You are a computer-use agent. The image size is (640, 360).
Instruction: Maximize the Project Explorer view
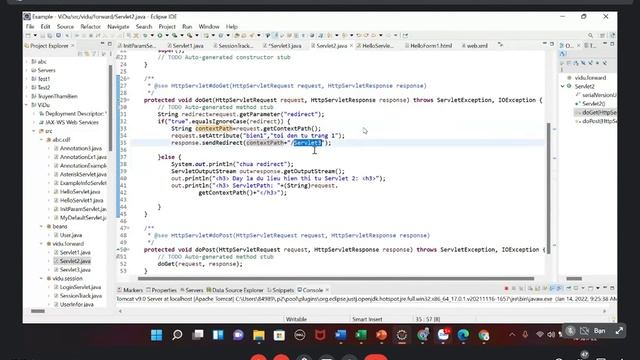tap(109, 44)
